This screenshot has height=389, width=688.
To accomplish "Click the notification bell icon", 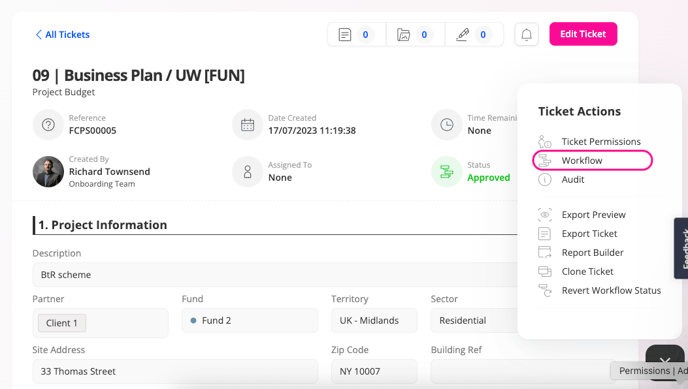I will tap(527, 34).
